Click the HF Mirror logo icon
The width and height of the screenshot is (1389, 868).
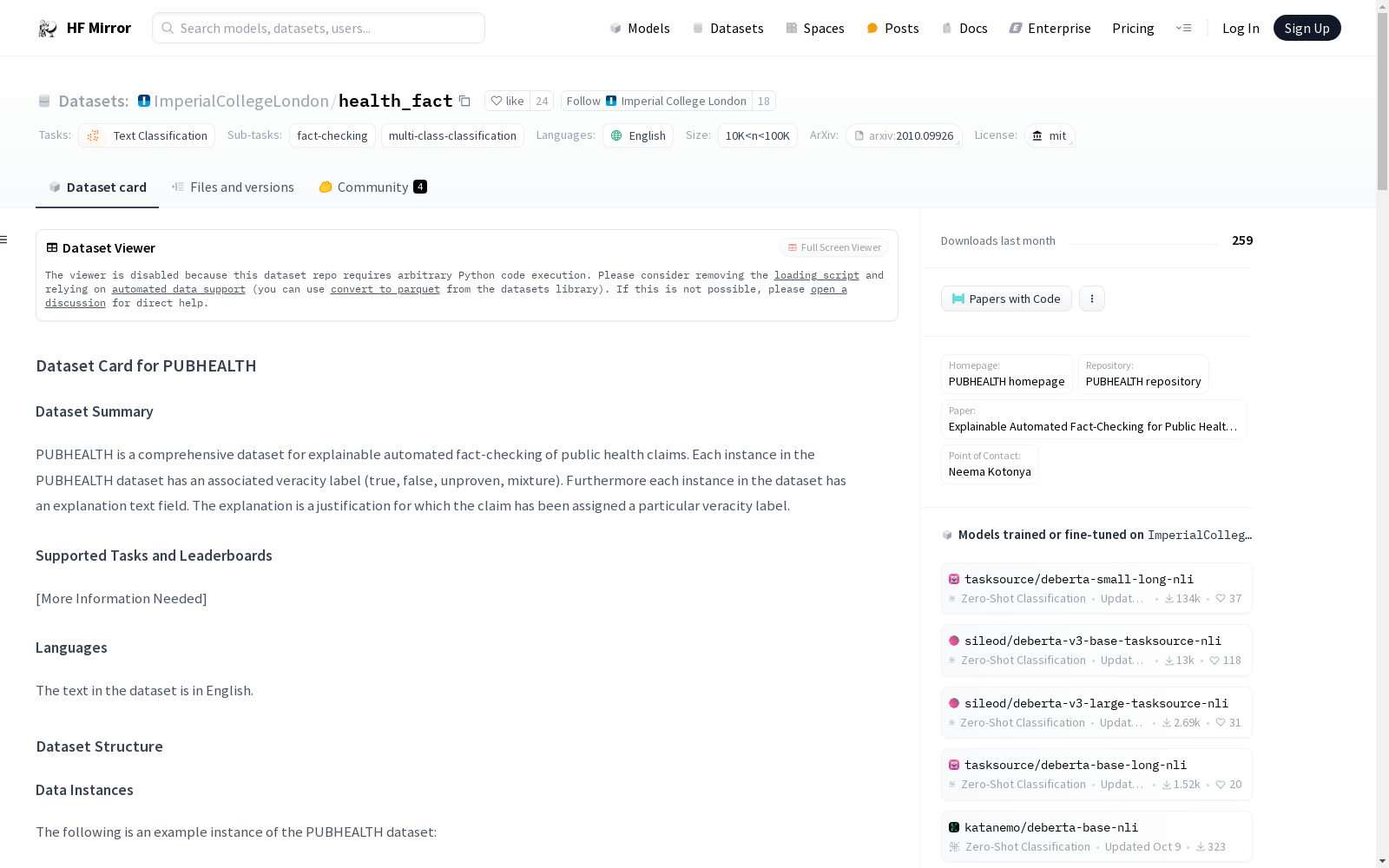tap(48, 29)
